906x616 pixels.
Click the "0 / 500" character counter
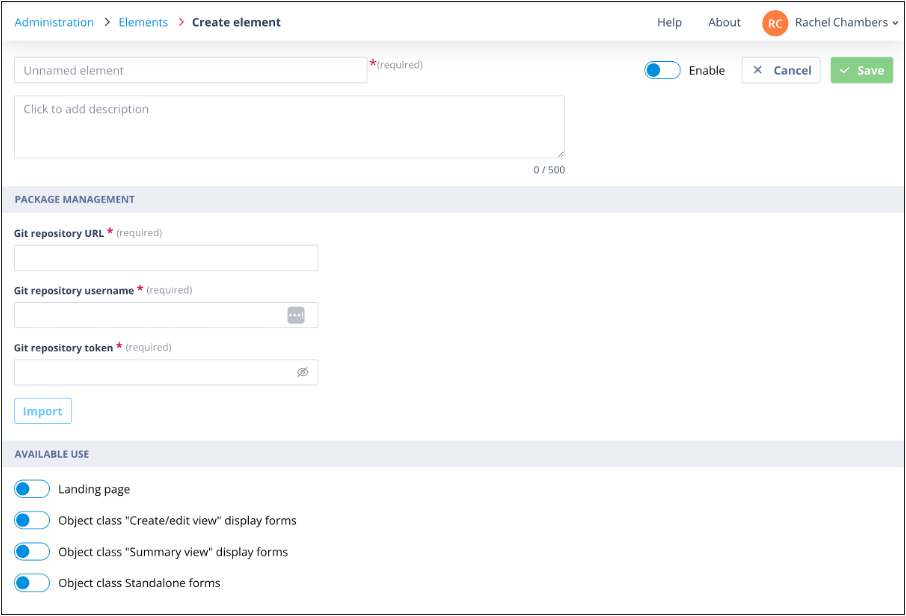(x=549, y=170)
